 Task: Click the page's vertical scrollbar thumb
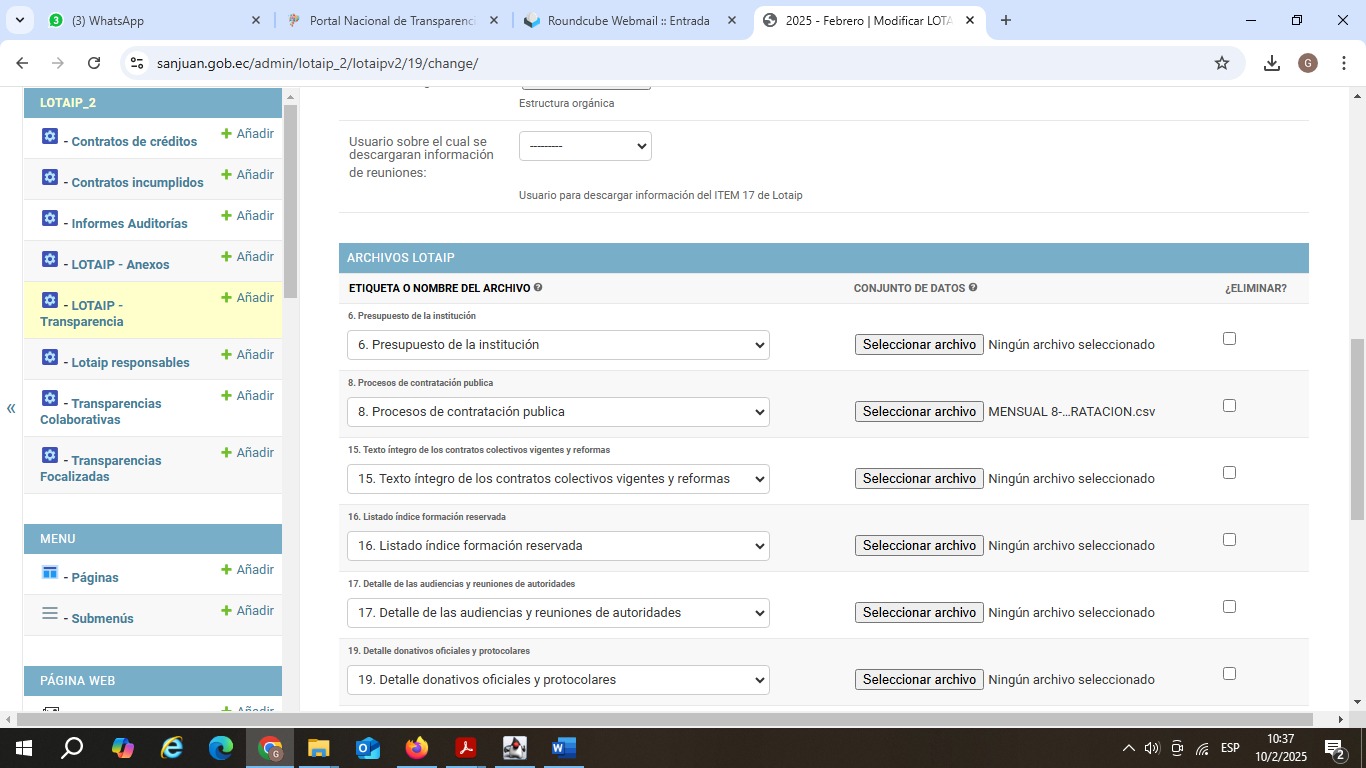[x=1357, y=430]
